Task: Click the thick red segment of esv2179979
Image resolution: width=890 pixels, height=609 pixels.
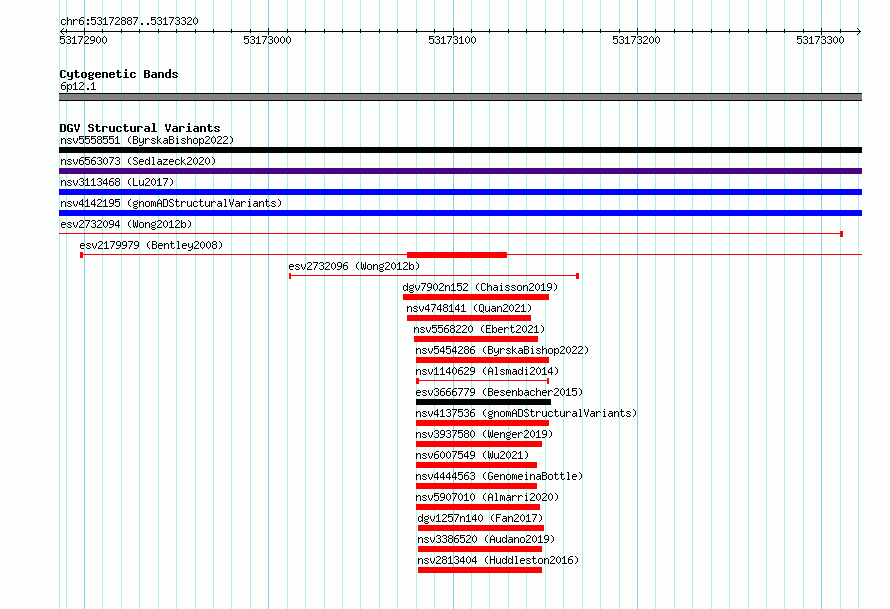Action: pos(457,255)
